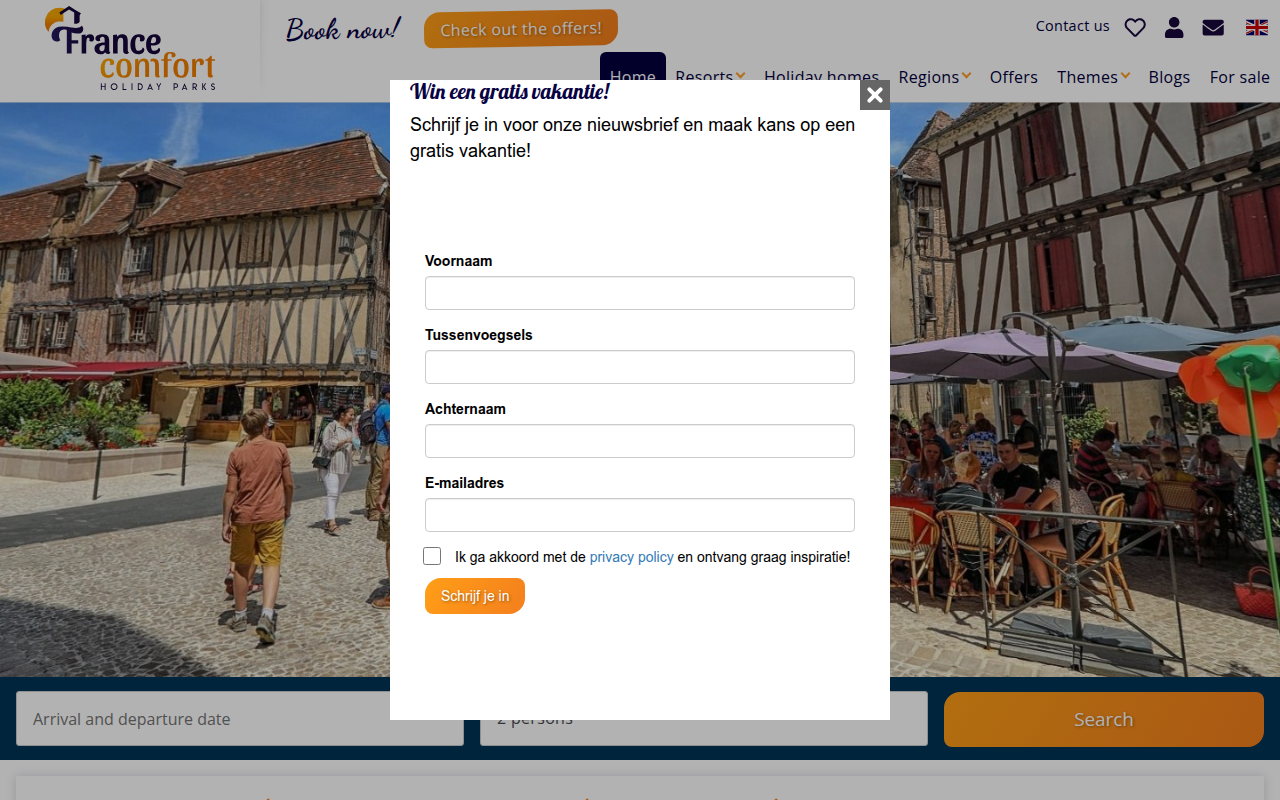
Task: Focus the Achternaam input field
Action: [640, 441]
